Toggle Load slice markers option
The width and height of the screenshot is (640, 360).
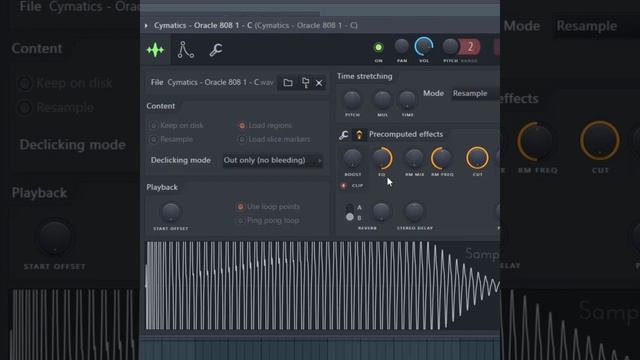coord(274,140)
